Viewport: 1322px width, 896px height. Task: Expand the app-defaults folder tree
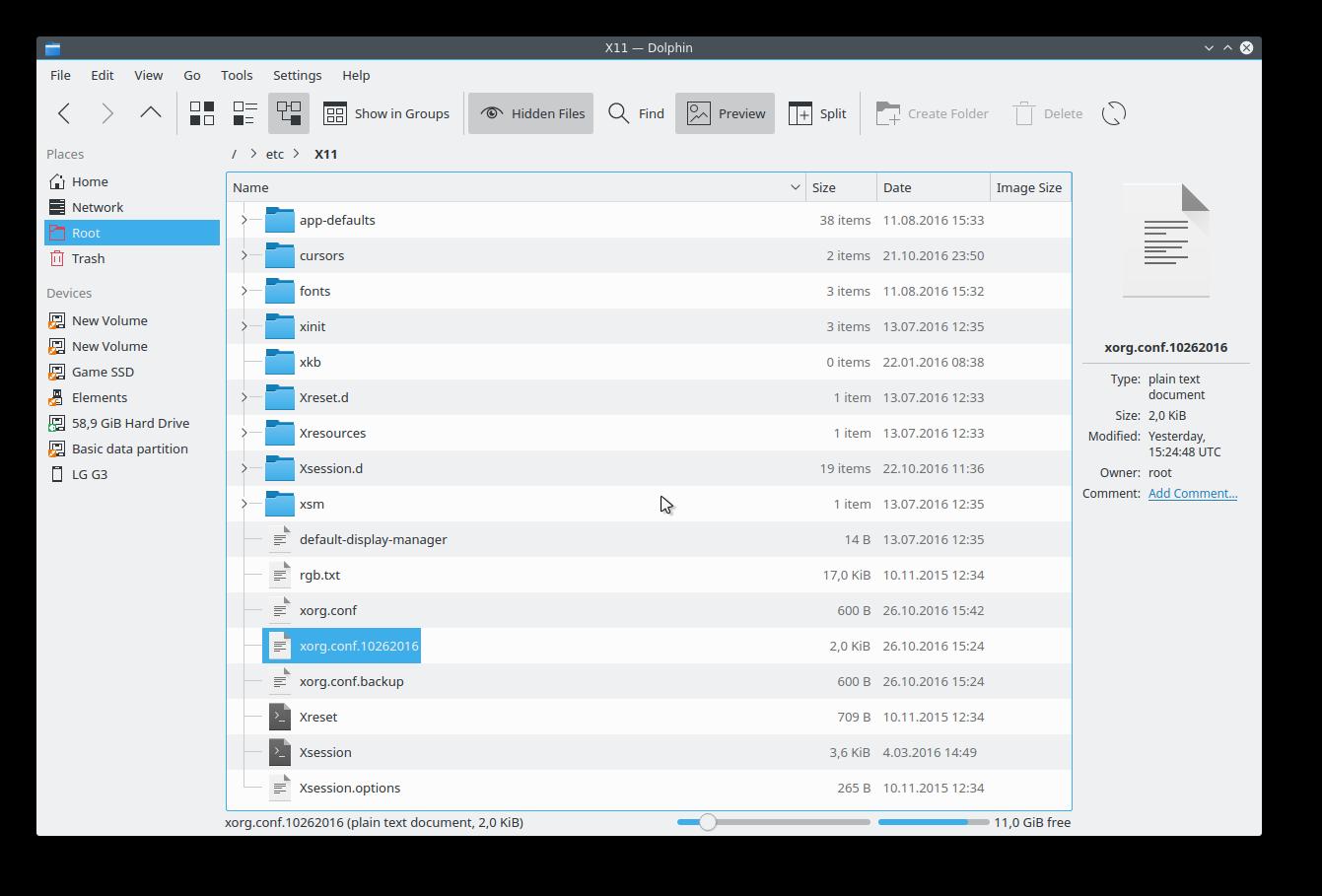tap(244, 220)
